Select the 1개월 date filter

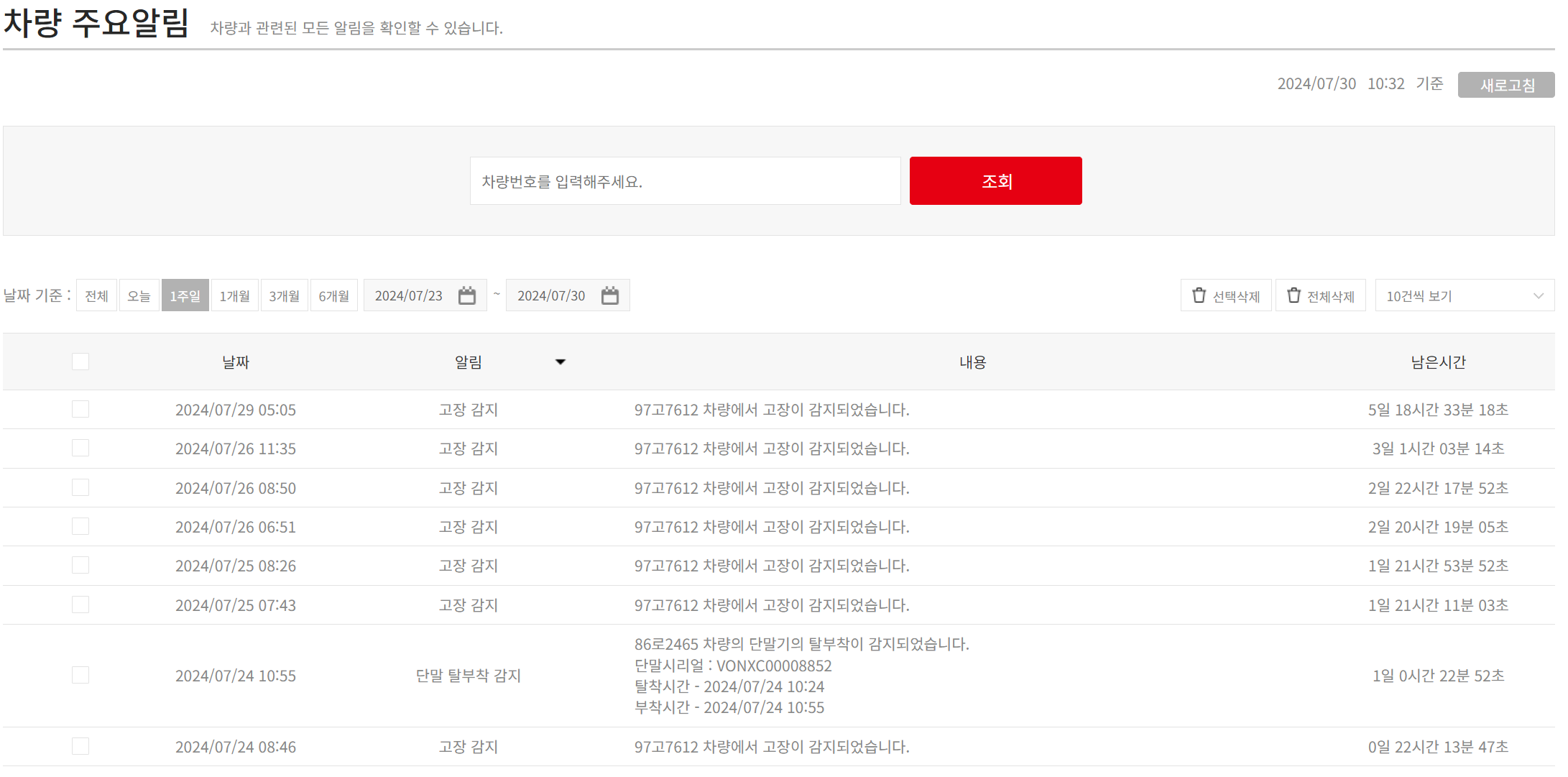point(235,295)
